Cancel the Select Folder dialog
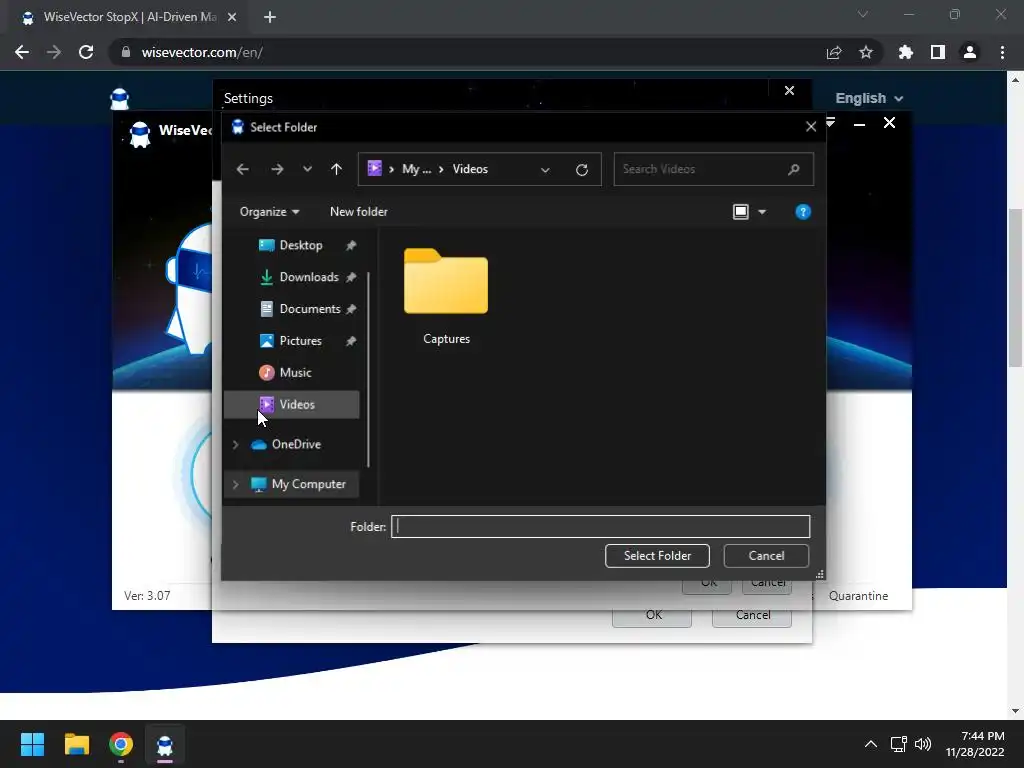1024x768 pixels. 766,556
